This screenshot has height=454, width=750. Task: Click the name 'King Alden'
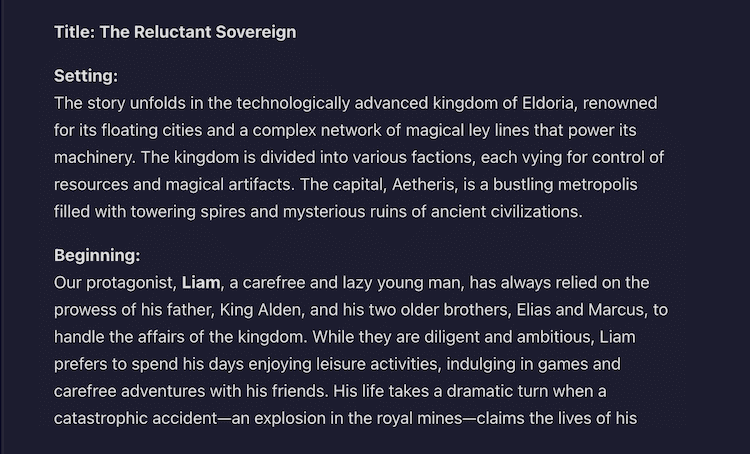pos(260,310)
